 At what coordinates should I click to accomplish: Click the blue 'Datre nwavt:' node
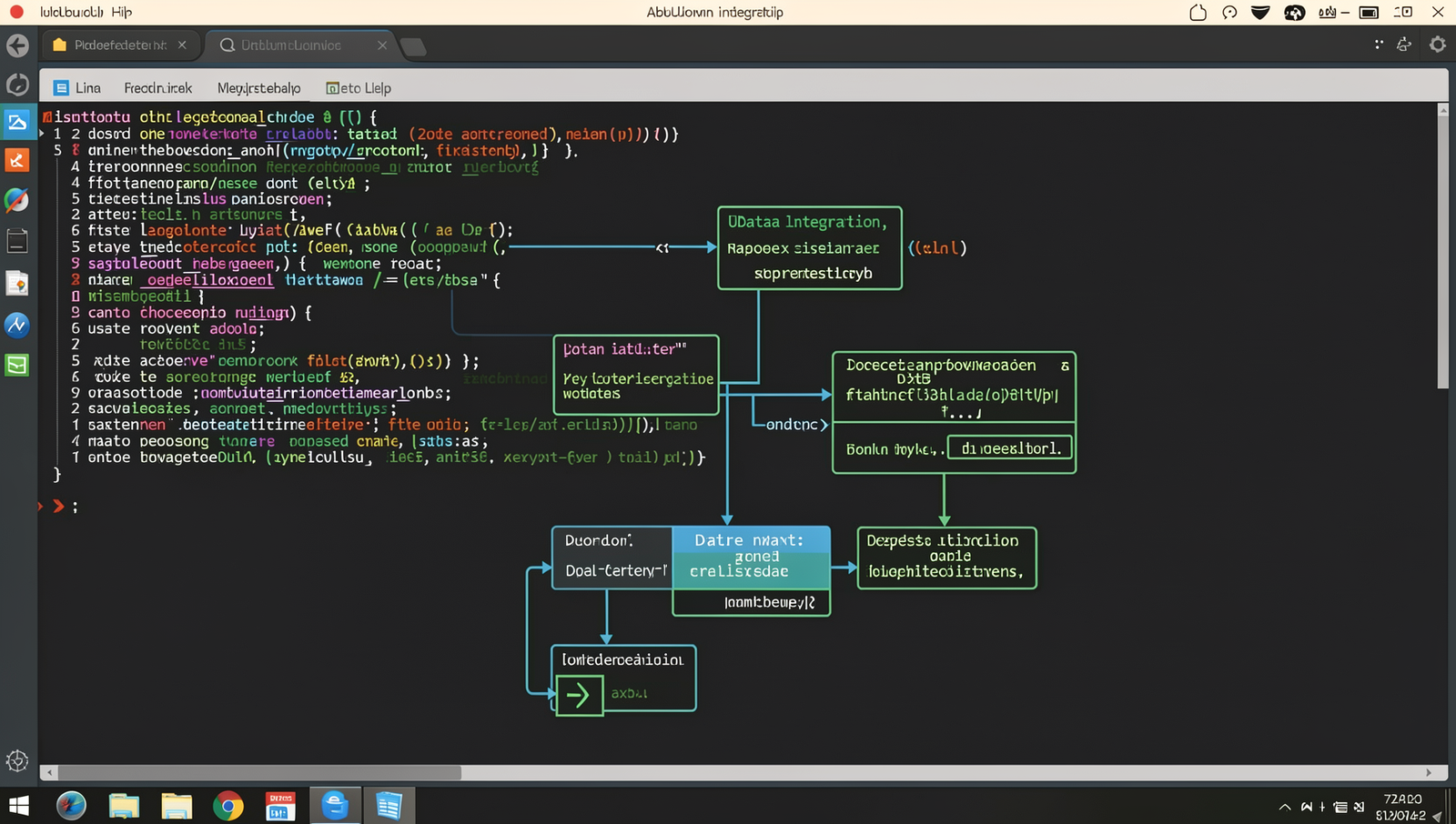[751, 557]
